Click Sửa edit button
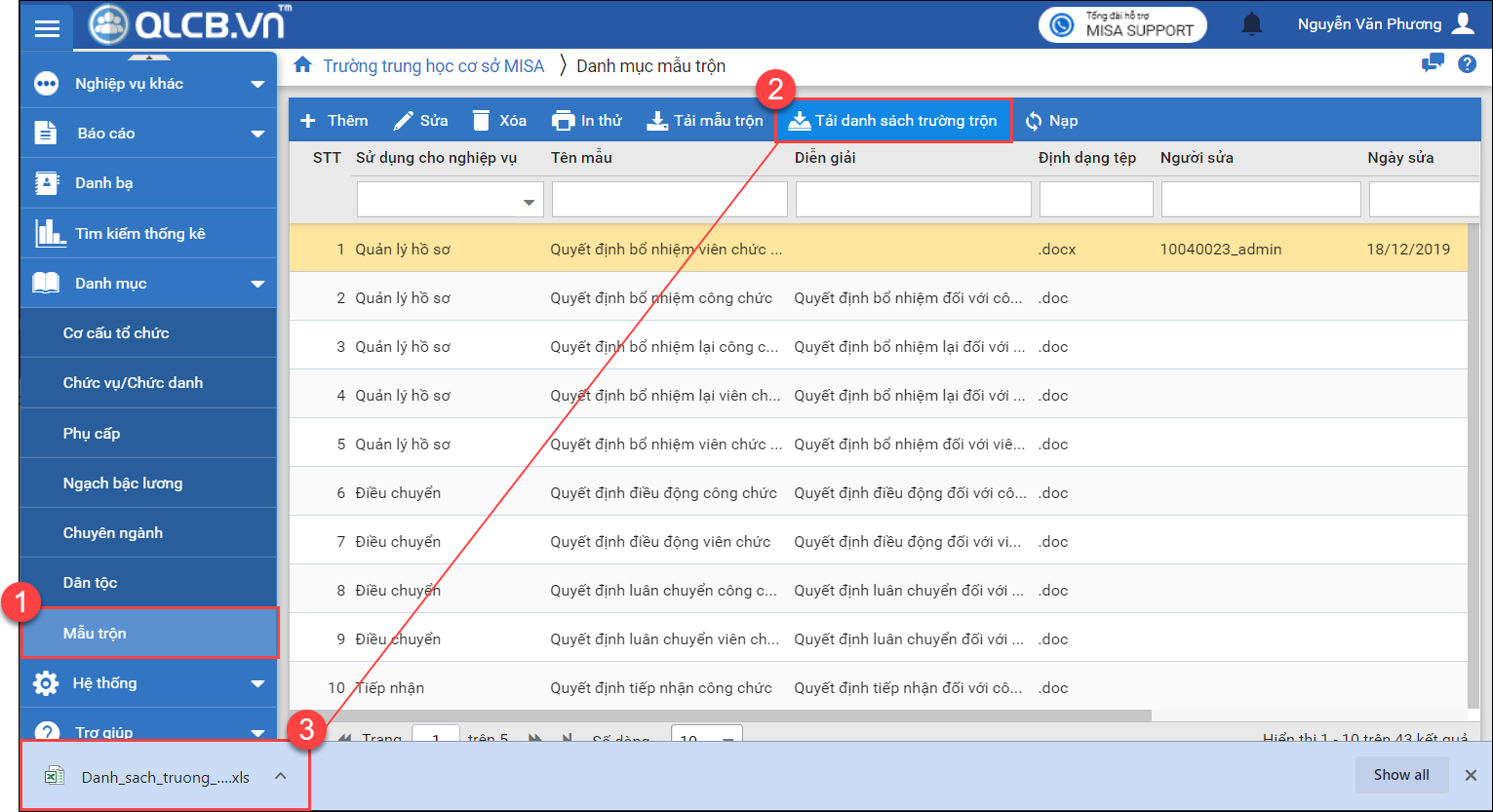This screenshot has width=1493, height=812. 420,121
